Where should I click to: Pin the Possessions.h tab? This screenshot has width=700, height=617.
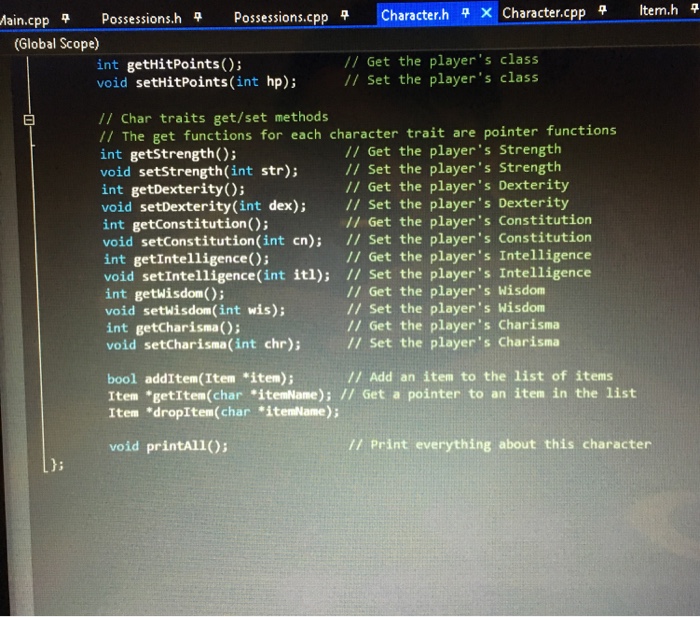coord(198,17)
